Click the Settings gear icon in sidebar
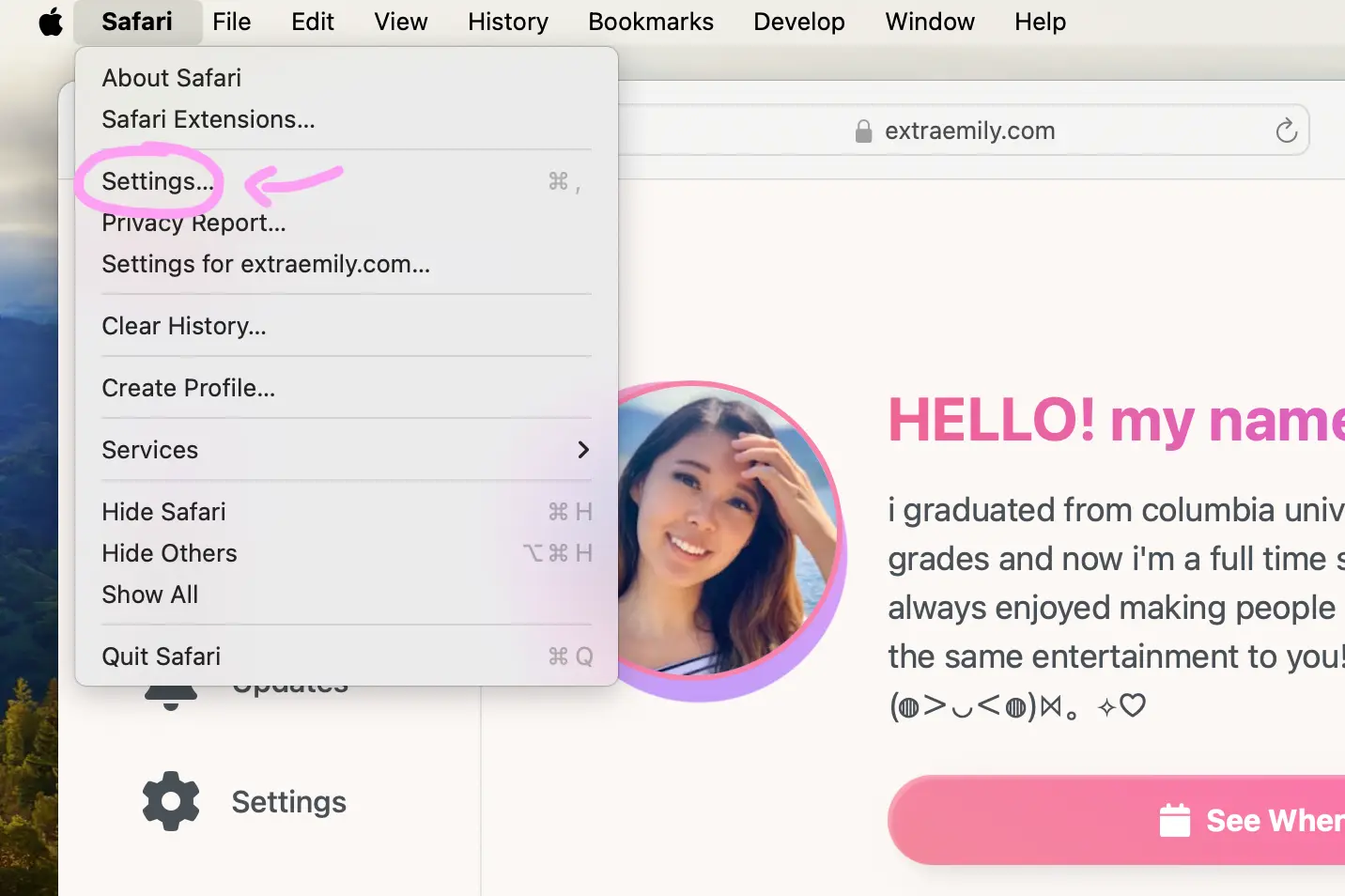This screenshot has width=1345, height=896. (x=170, y=801)
